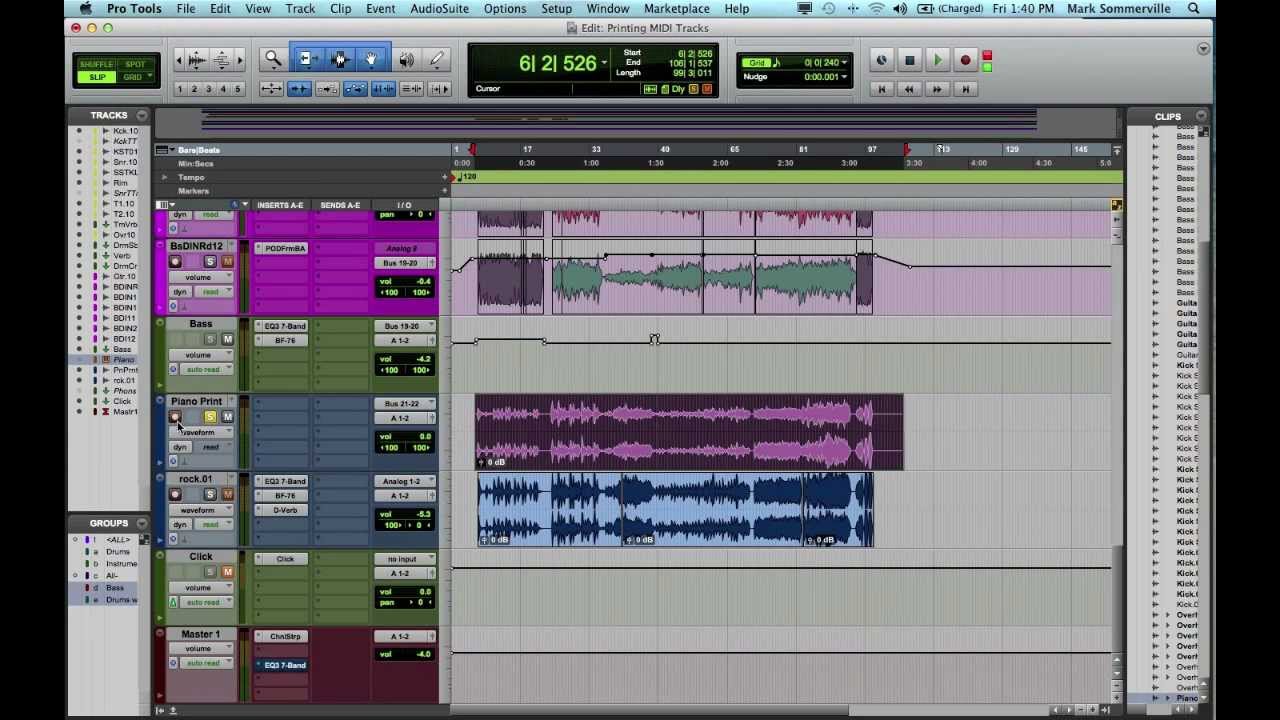
Task: Select zoom preset 3
Action: [x=209, y=89]
